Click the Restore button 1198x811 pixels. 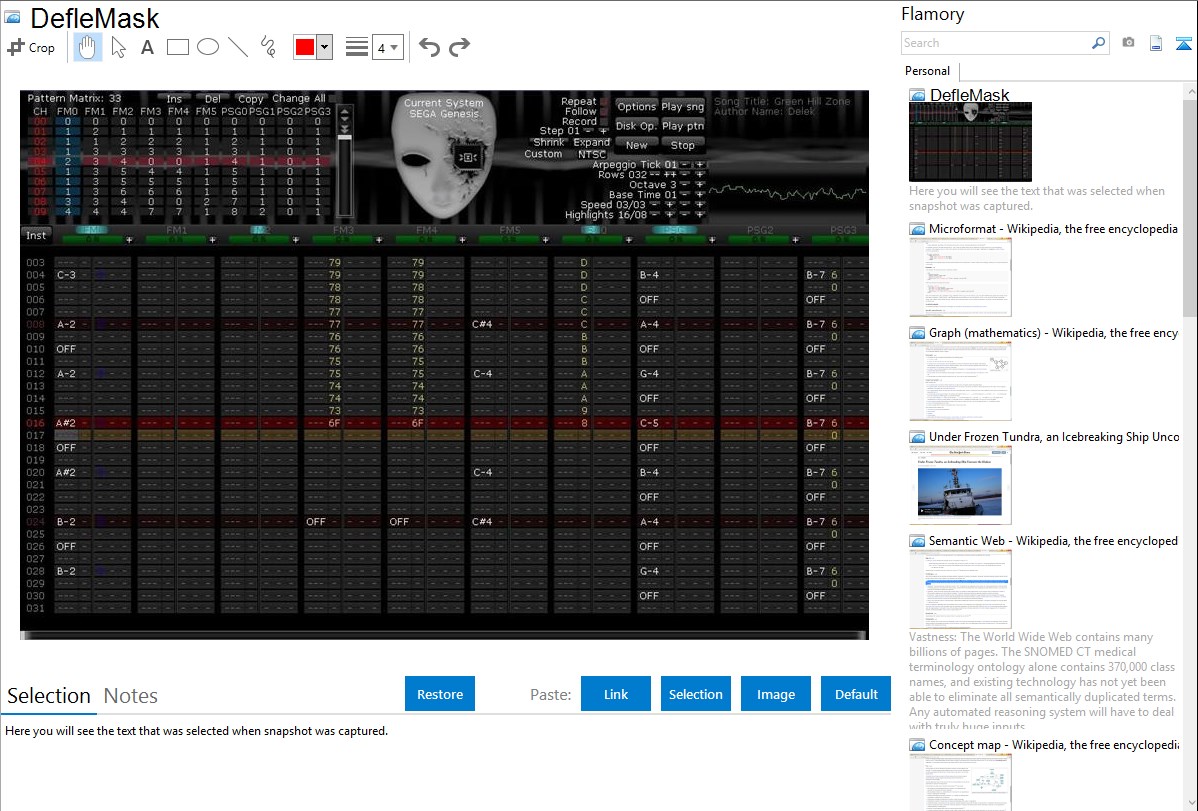pos(440,694)
